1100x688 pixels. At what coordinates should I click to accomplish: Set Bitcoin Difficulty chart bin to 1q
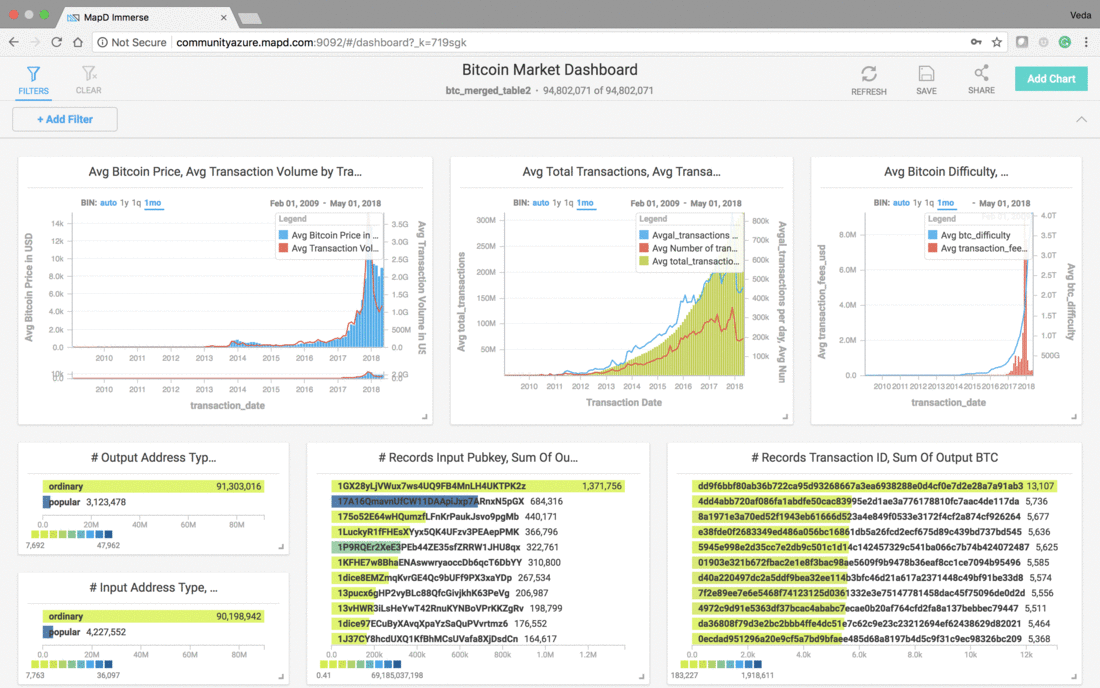(x=929, y=203)
